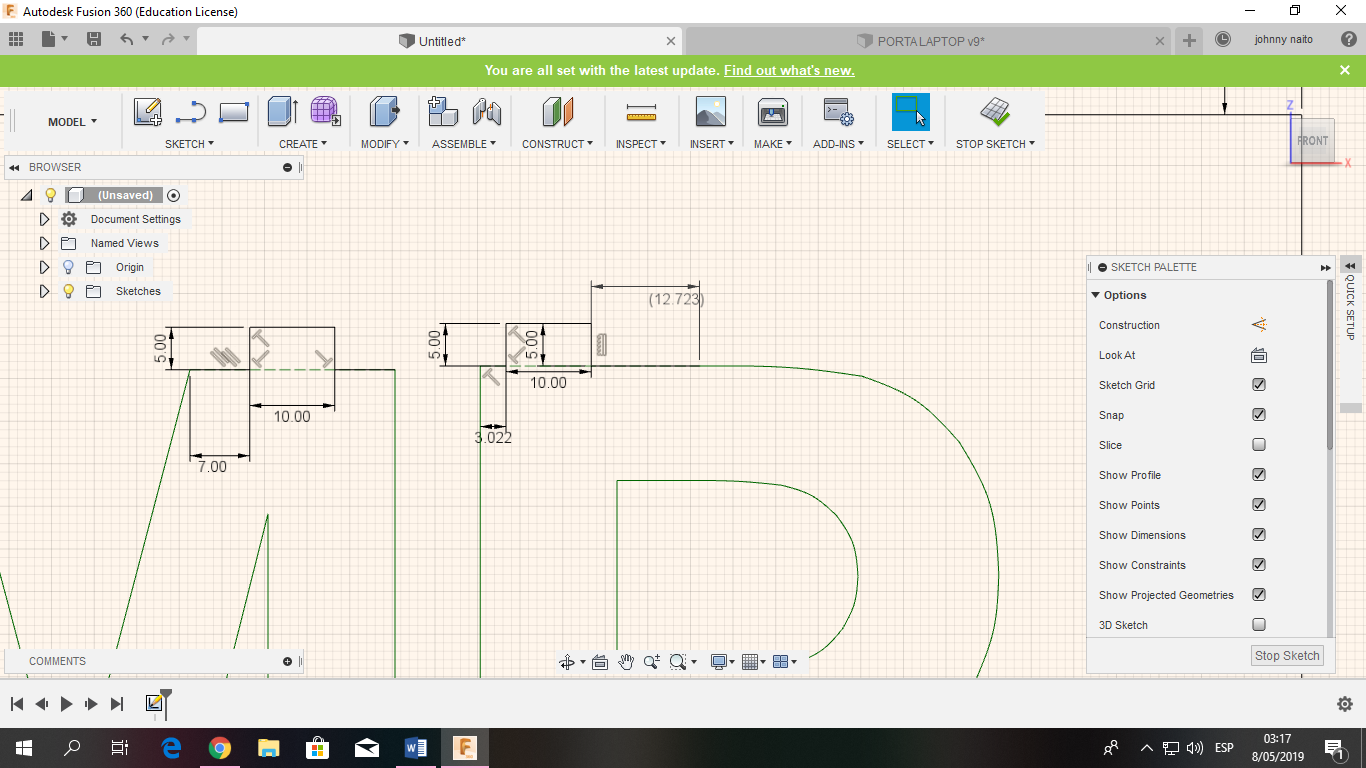This screenshot has width=1366, height=768.
Task: Select the Offset Plane construct tool
Action: [558, 112]
